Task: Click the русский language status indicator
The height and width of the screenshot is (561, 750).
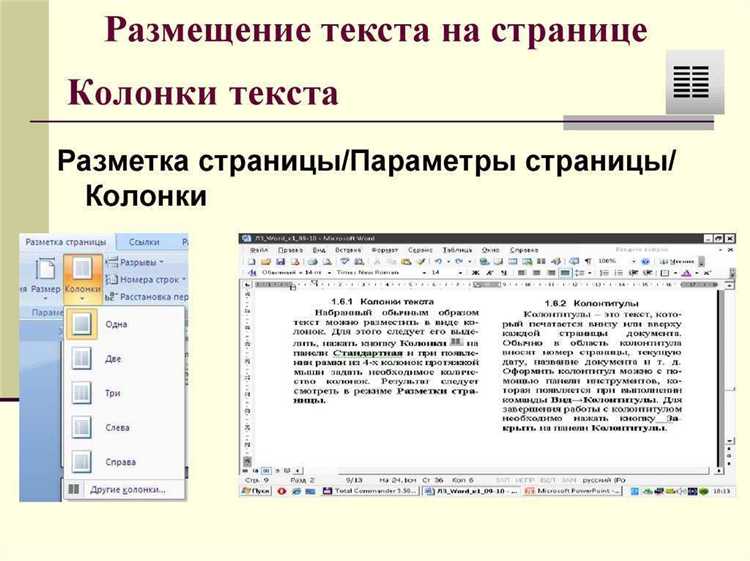Action: tap(603, 480)
